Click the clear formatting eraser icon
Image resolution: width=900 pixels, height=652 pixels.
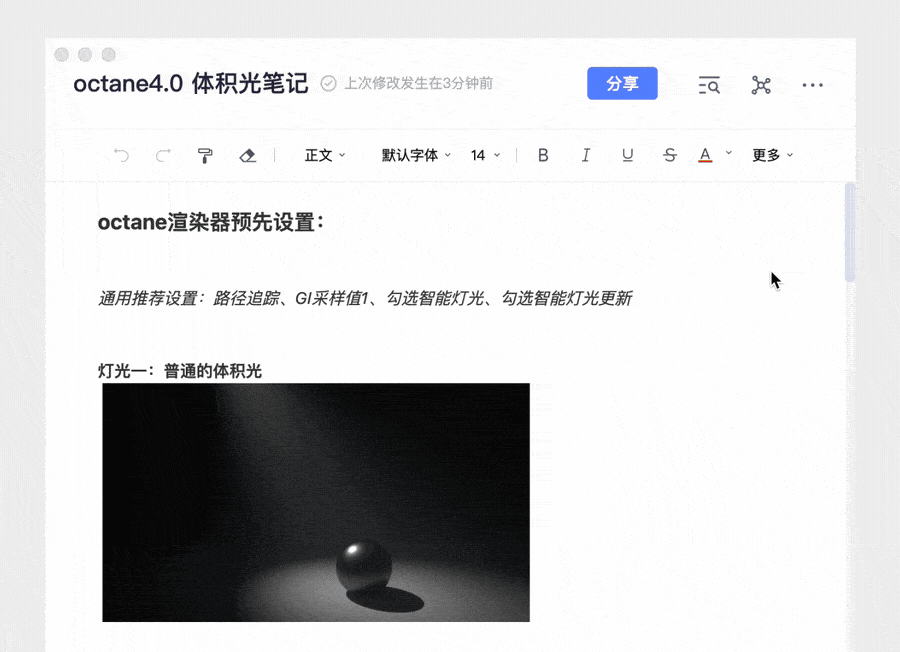coord(248,155)
